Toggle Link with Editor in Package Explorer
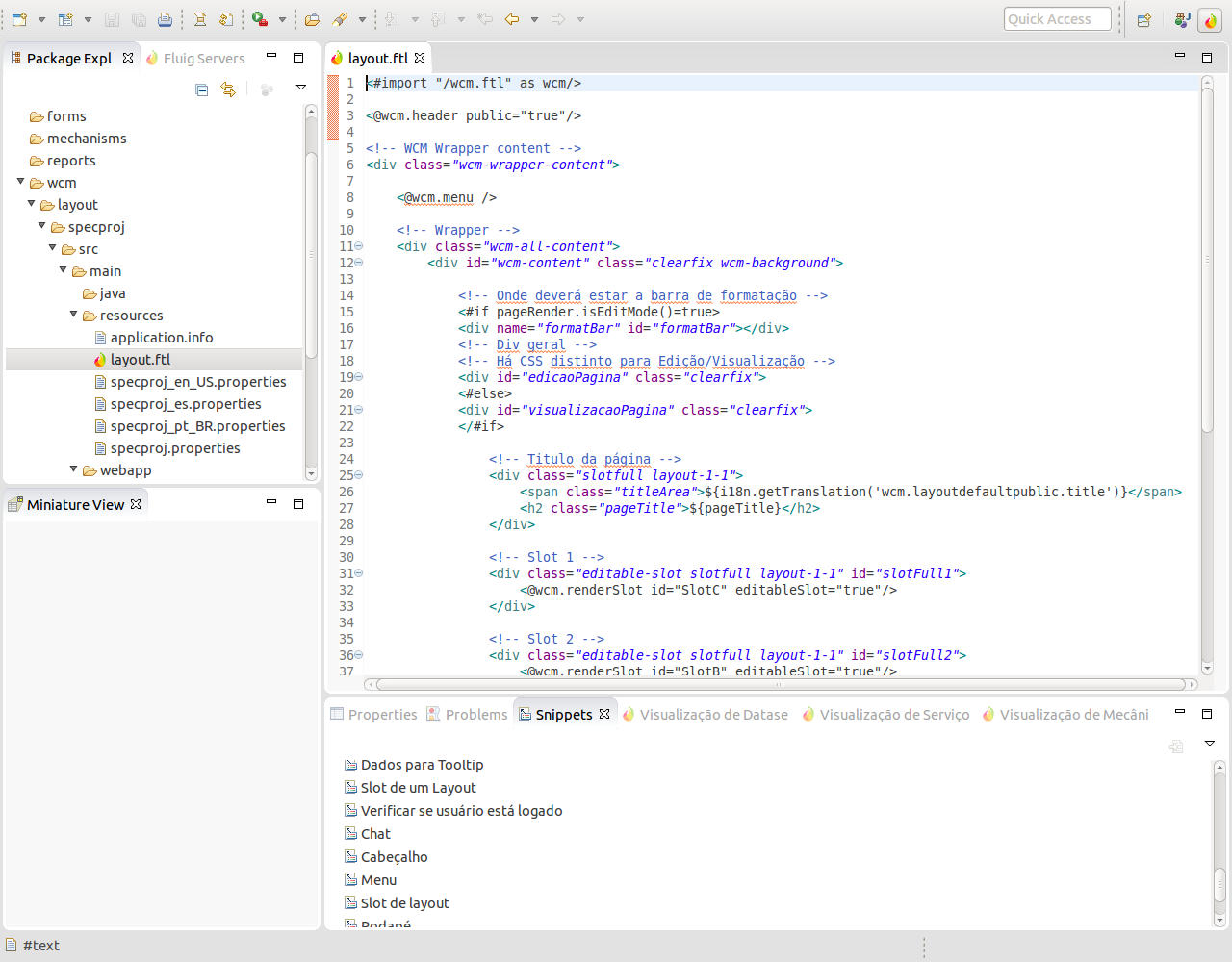 coord(228,89)
